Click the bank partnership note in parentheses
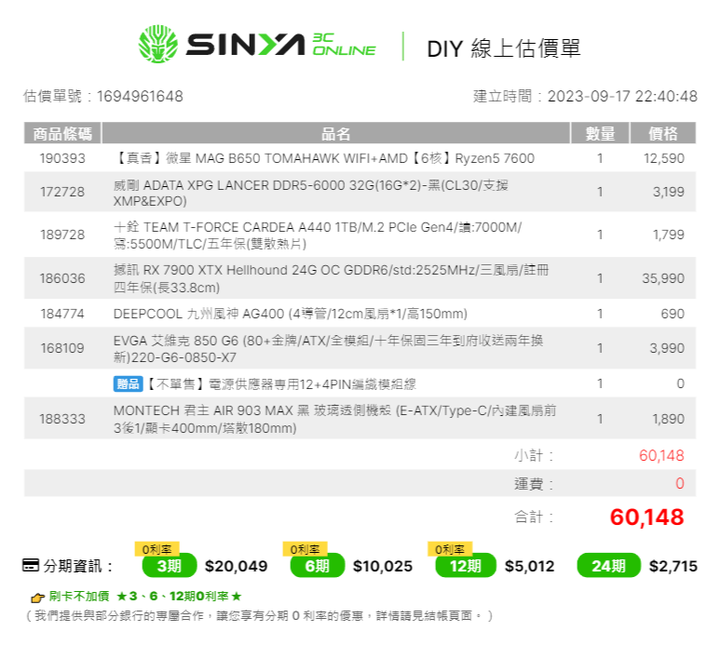The image size is (720, 645). point(259,616)
